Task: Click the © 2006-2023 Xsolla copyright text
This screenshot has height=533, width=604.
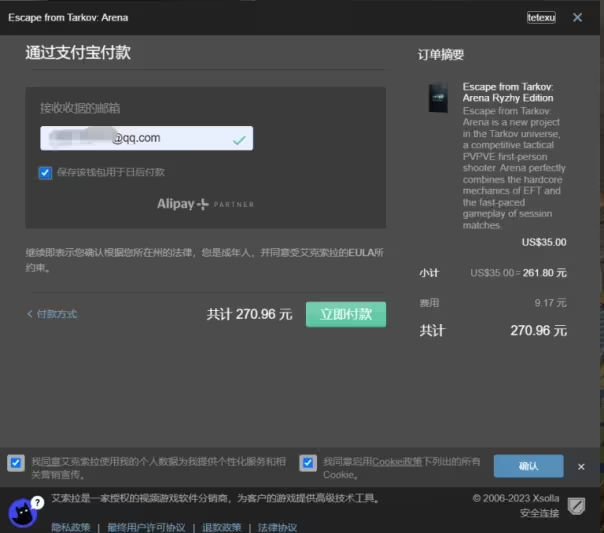Action: (516, 498)
